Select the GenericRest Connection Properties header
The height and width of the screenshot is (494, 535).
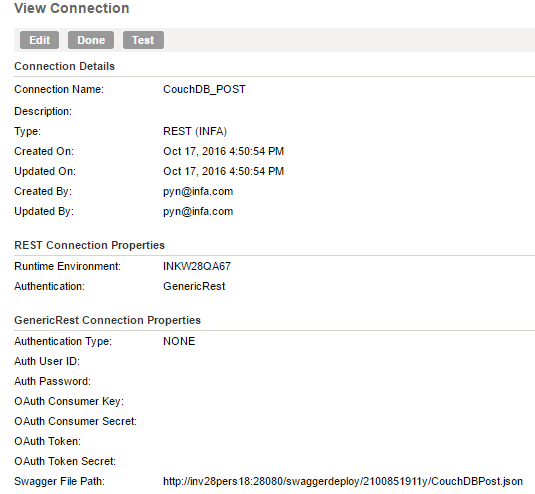pos(107,320)
